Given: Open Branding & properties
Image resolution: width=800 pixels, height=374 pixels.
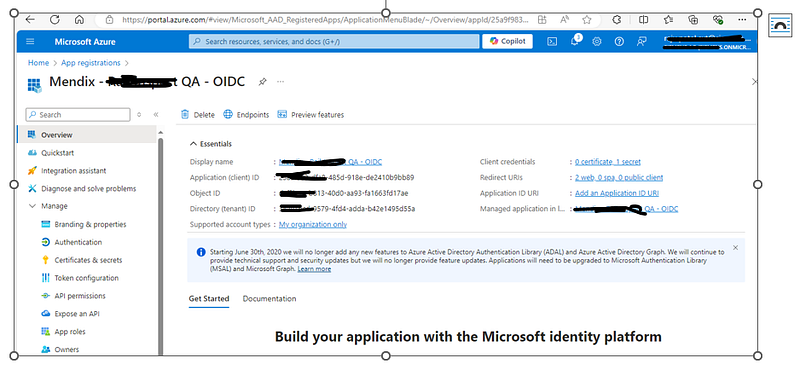Looking at the screenshot, I should (x=90, y=224).
